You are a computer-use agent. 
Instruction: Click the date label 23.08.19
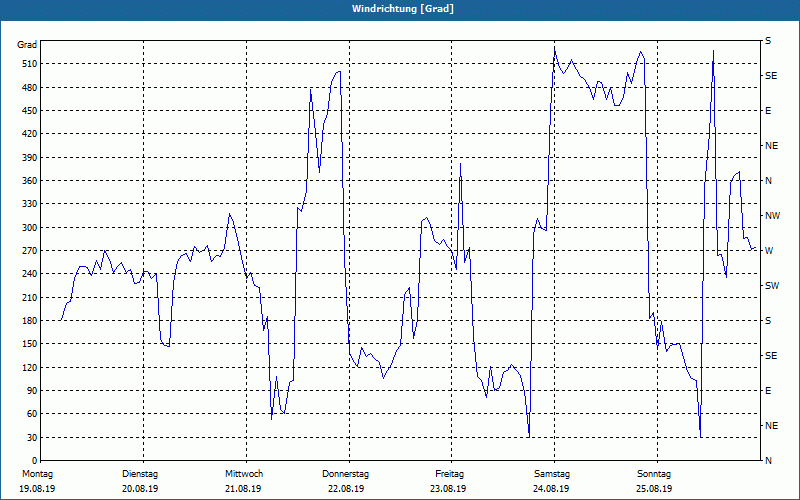pos(448,489)
